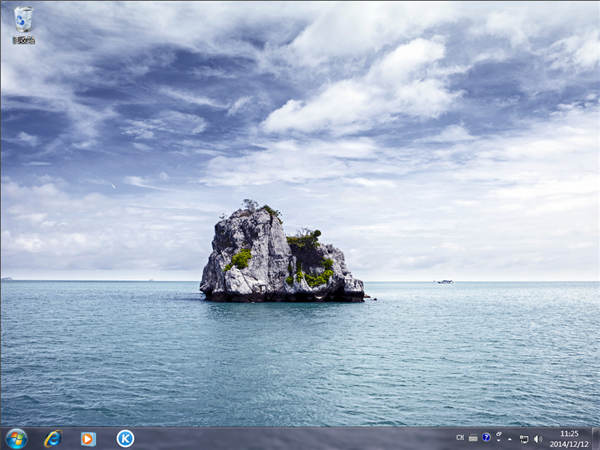Screen dimensions: 600x450
Task: Click the Recycle Bin icon's text label
Action: coord(23,40)
